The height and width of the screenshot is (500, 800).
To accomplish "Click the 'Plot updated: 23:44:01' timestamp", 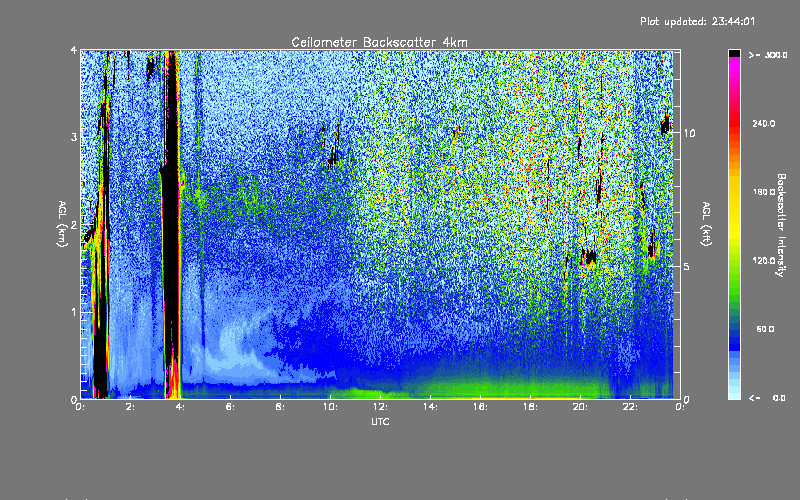I will (x=697, y=21).
